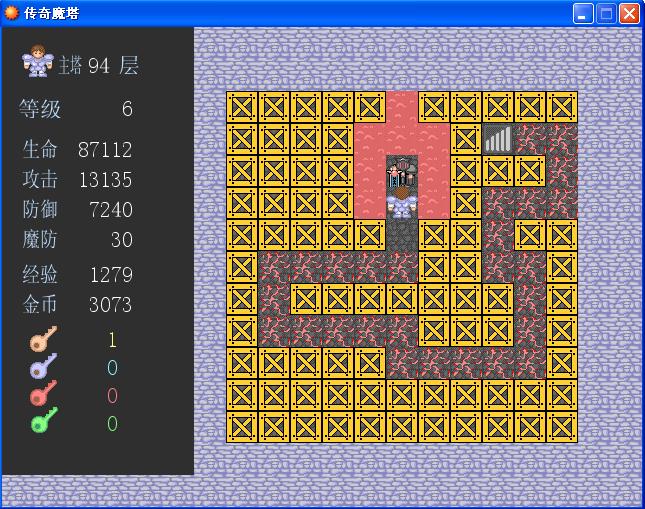
Task: Click the green key icon
Action: coord(44,421)
